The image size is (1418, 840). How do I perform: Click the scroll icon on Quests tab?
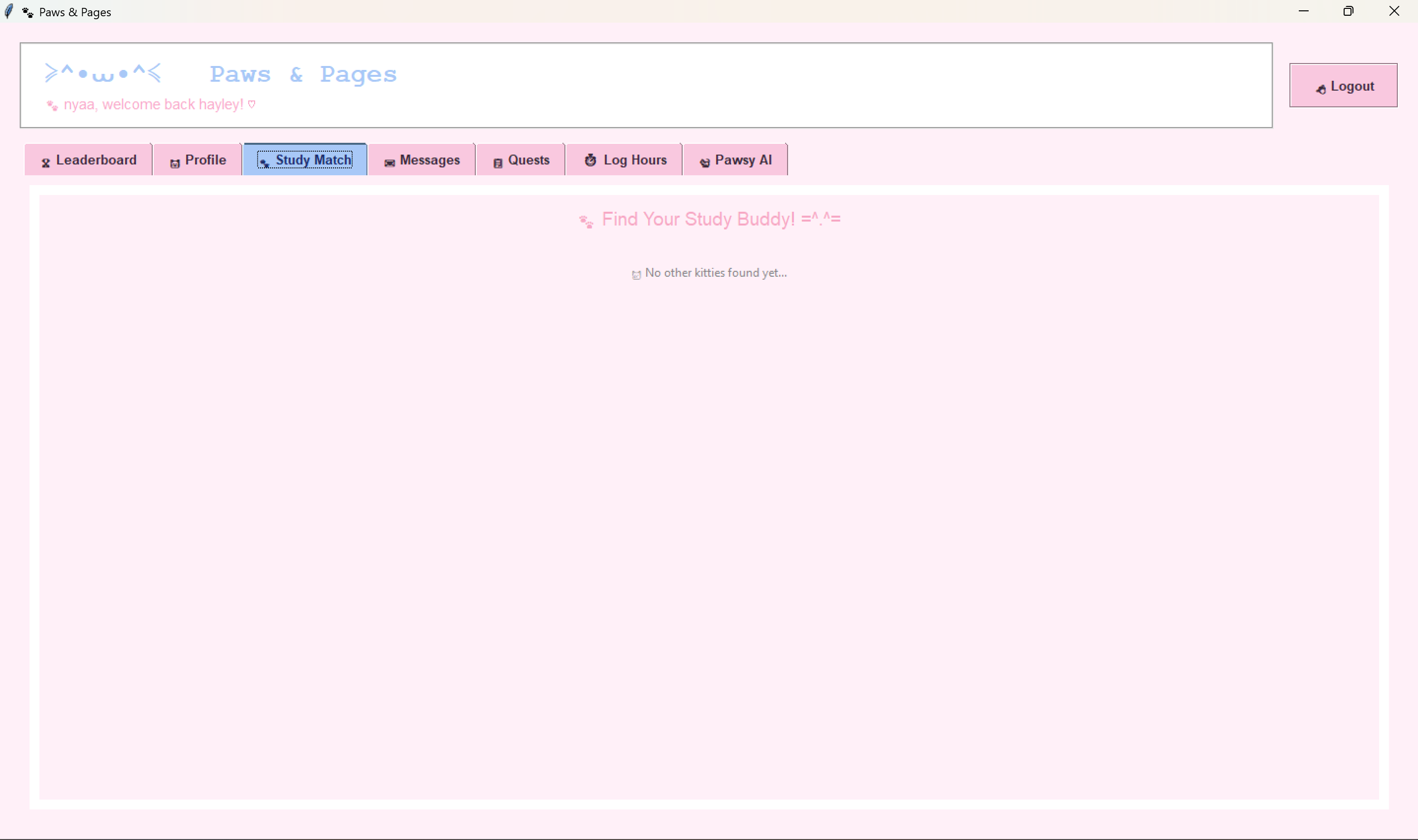click(x=497, y=163)
